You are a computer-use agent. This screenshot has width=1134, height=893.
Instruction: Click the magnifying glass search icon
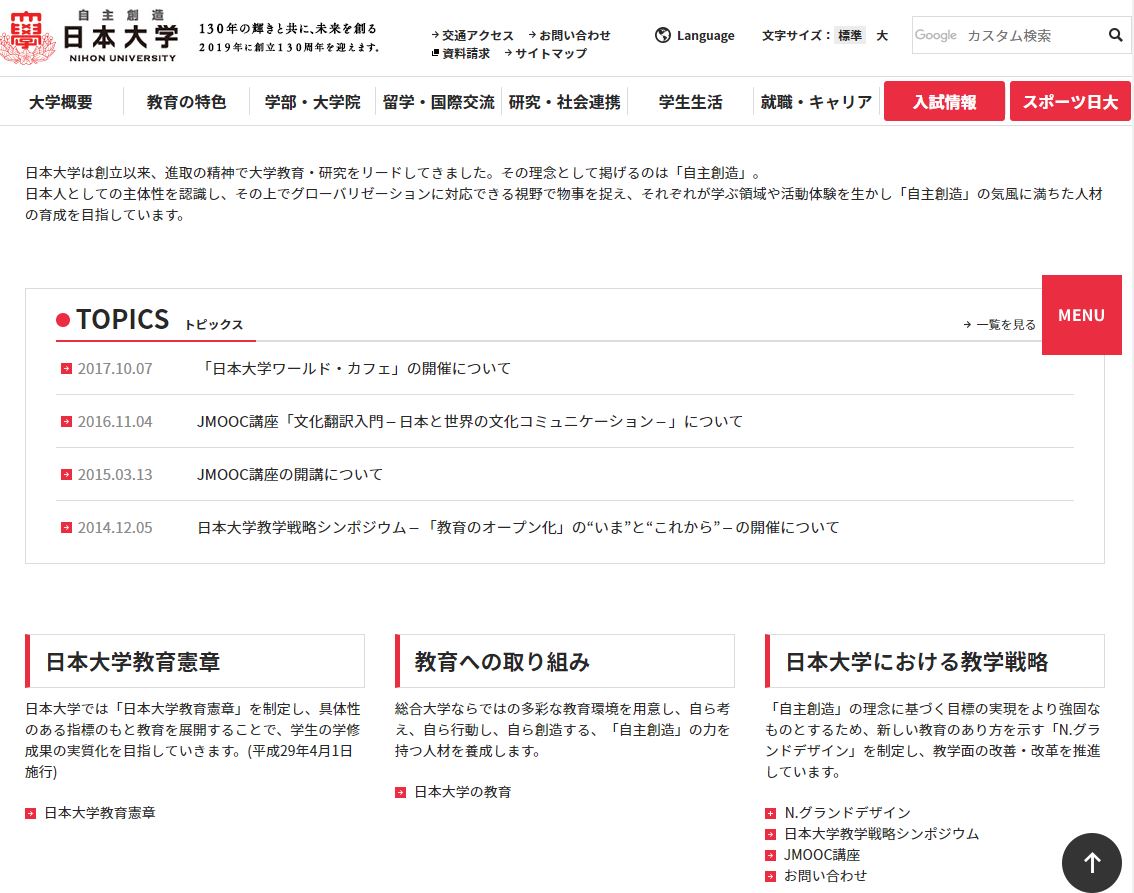point(1115,35)
